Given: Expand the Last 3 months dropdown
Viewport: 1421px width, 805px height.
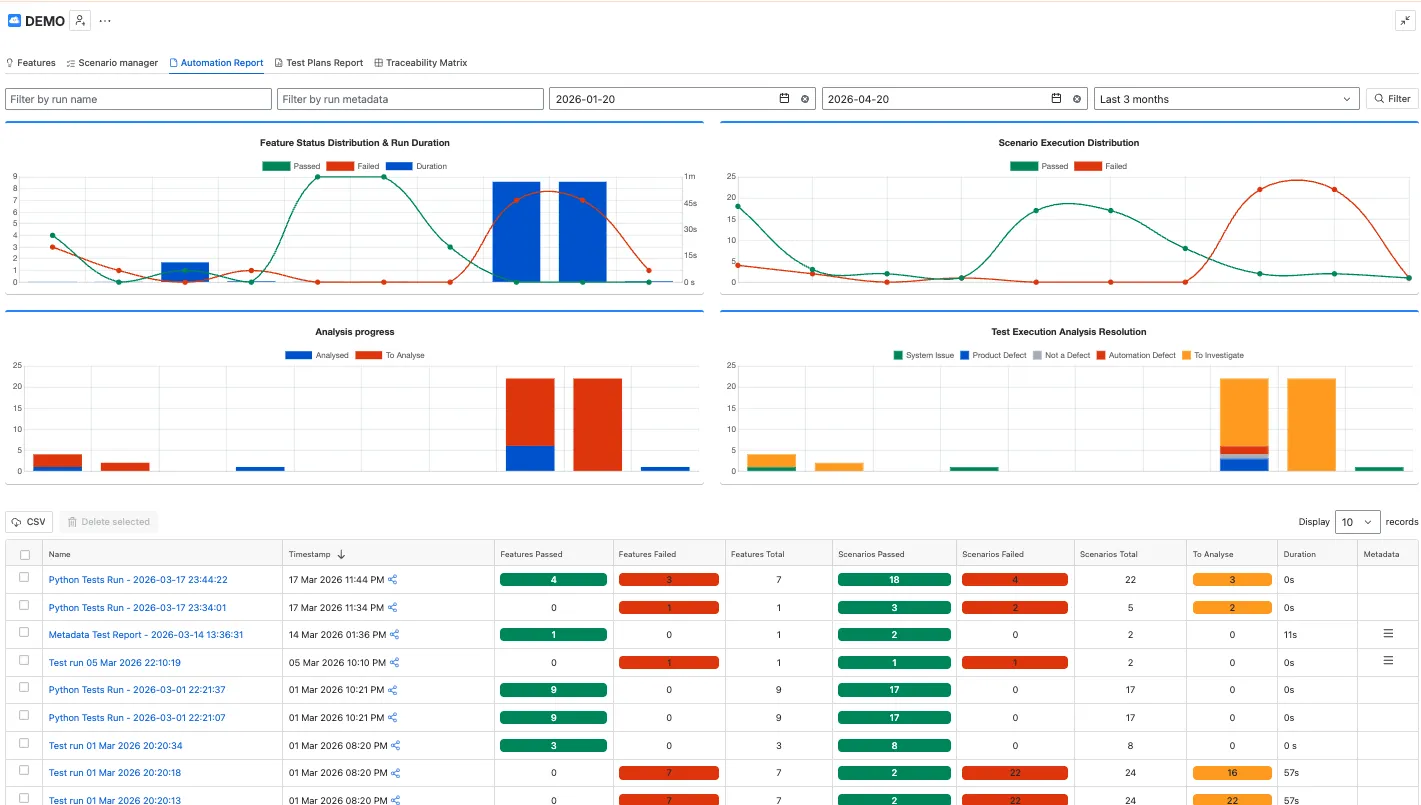Looking at the screenshot, I should 1227,99.
